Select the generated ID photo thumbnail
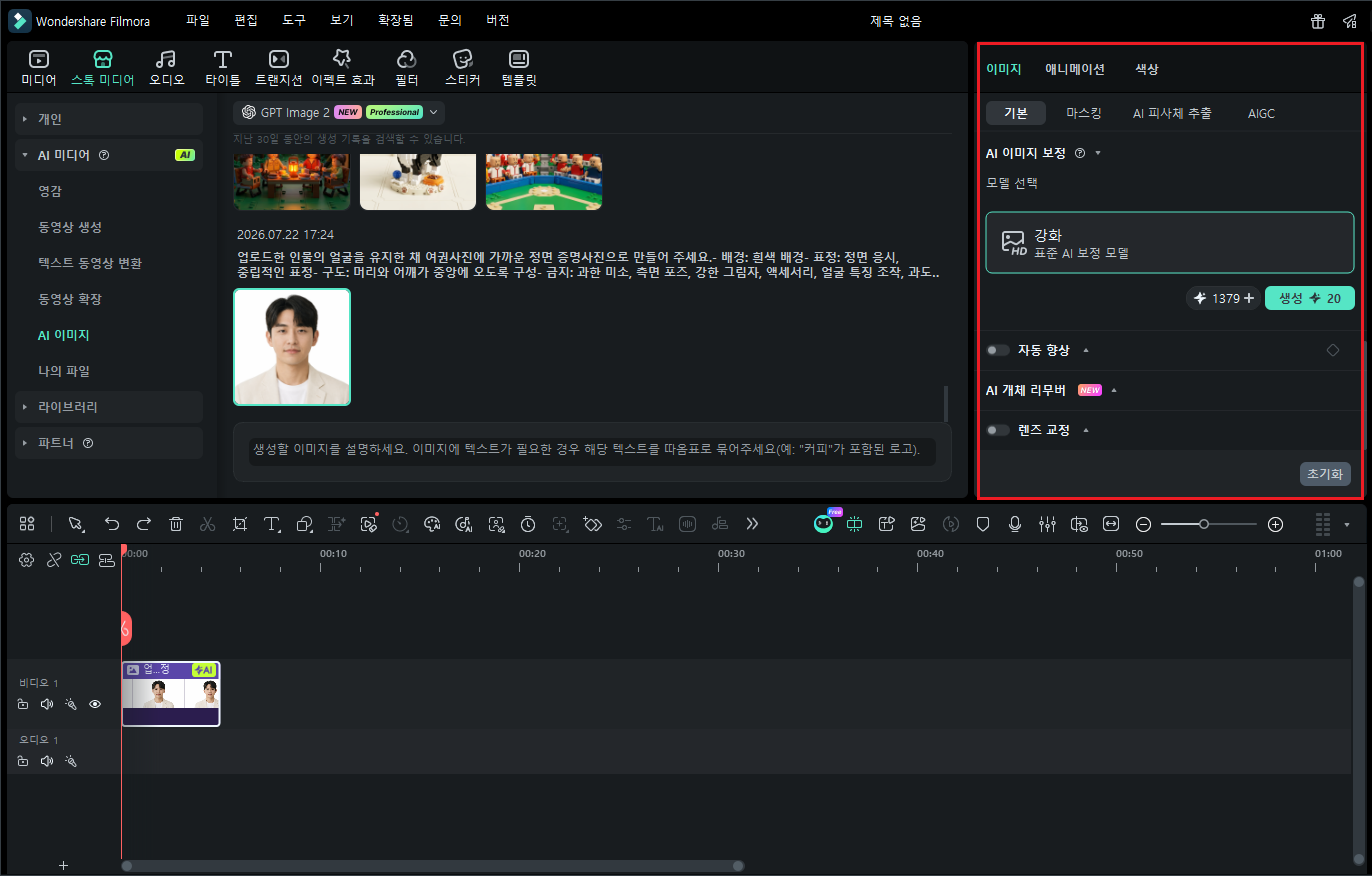Screen dimensions: 1372x876 click(292, 347)
